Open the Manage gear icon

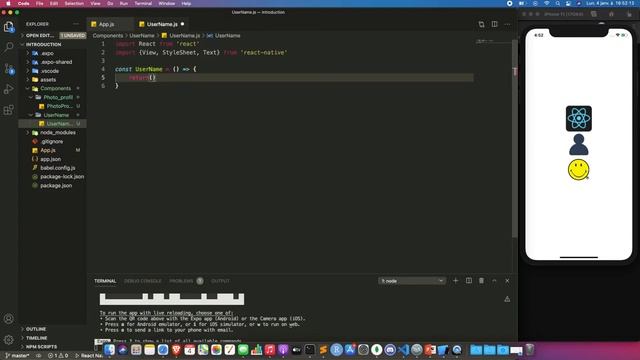coord(9,340)
